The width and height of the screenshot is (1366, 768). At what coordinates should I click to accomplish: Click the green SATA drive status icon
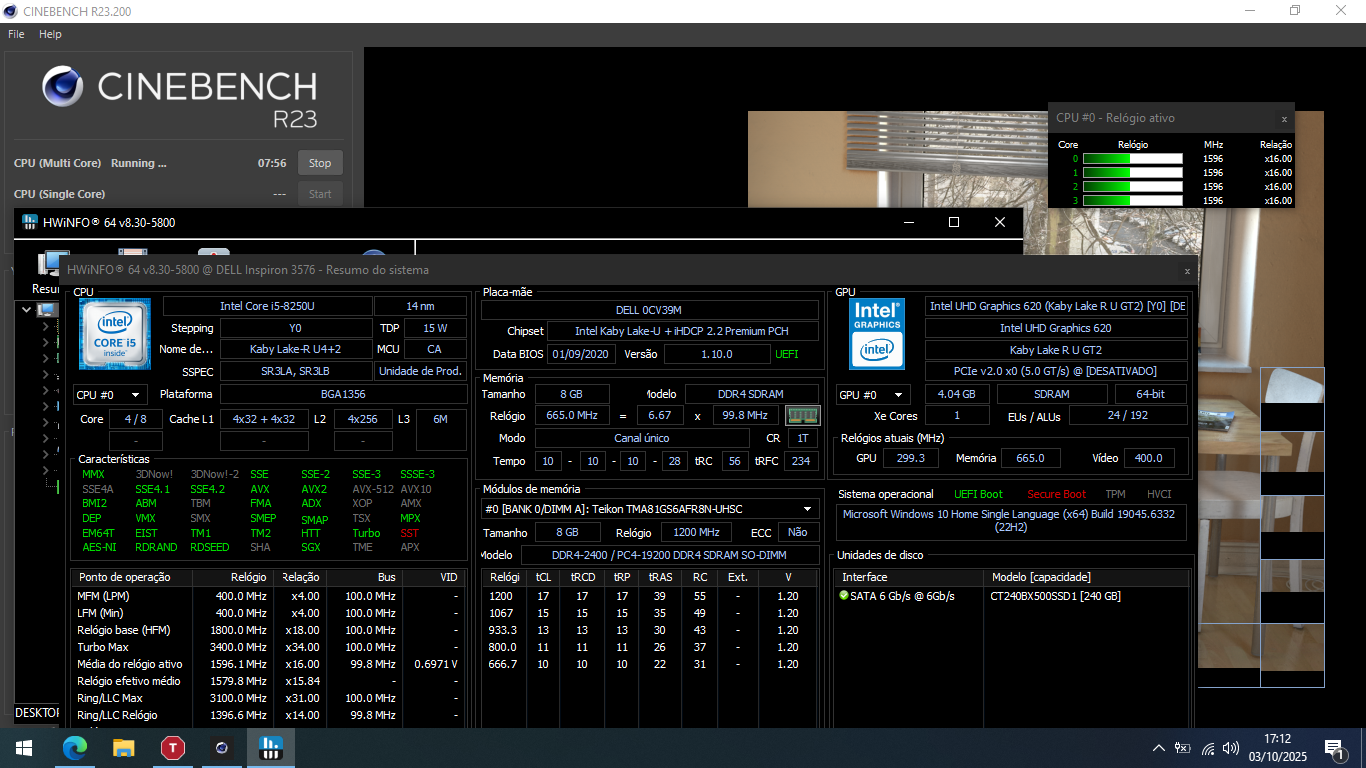pyautogui.click(x=844, y=596)
